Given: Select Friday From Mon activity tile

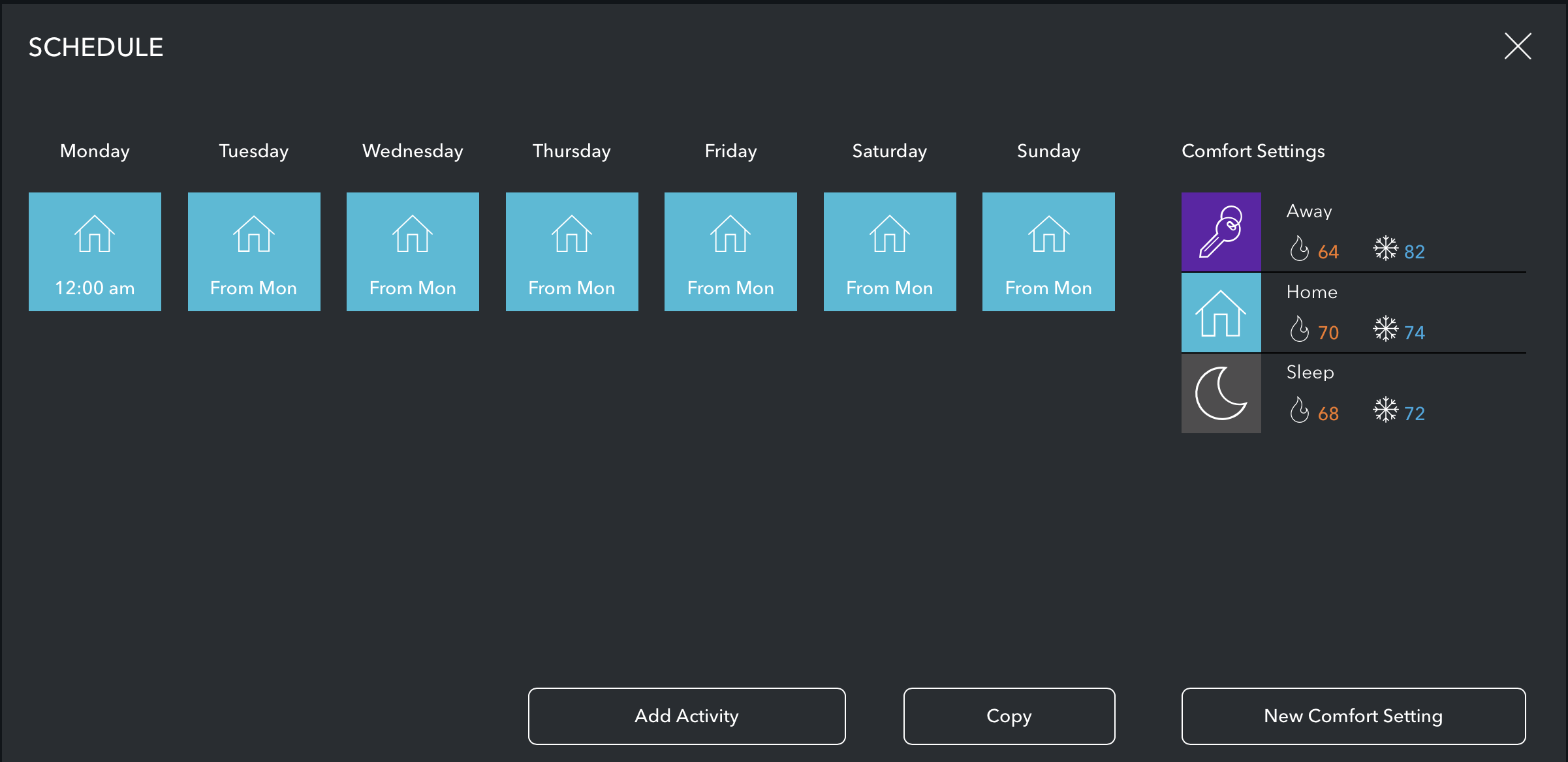Looking at the screenshot, I should tap(730, 252).
